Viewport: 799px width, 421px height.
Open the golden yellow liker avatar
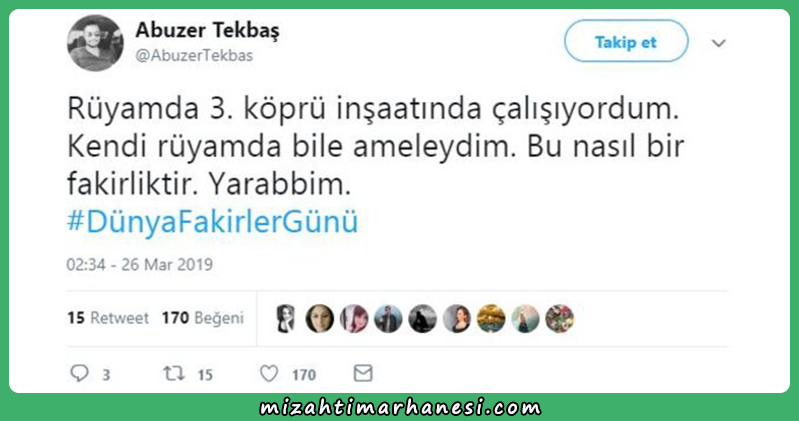click(491, 319)
